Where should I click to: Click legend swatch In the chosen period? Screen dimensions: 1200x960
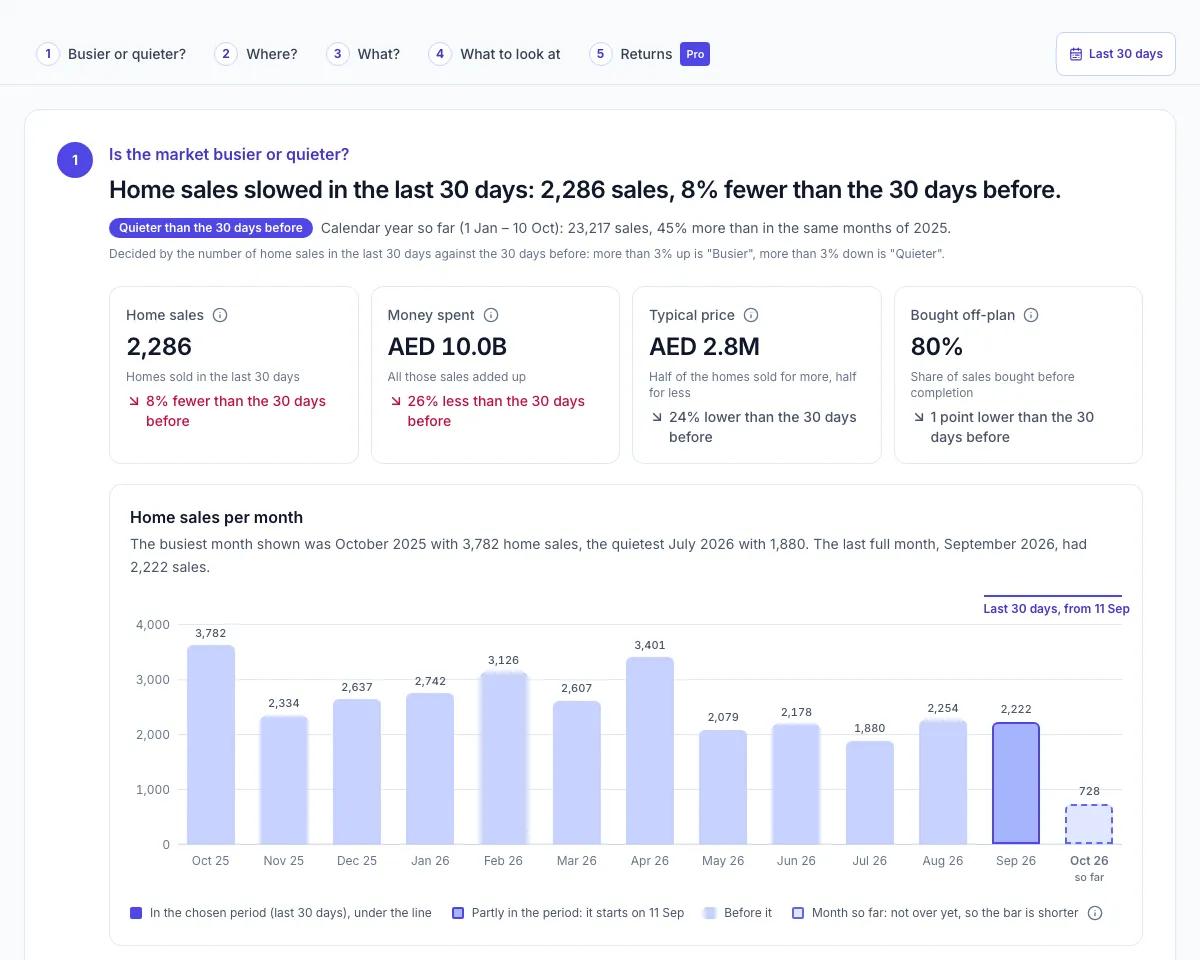[x=136, y=913]
